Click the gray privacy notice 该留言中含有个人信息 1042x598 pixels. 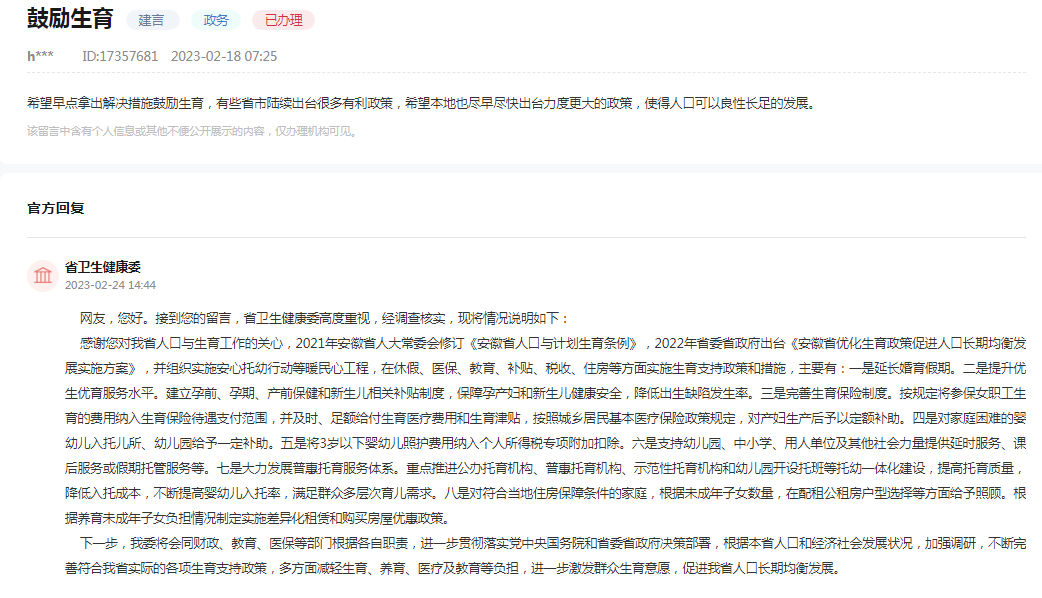192,132
